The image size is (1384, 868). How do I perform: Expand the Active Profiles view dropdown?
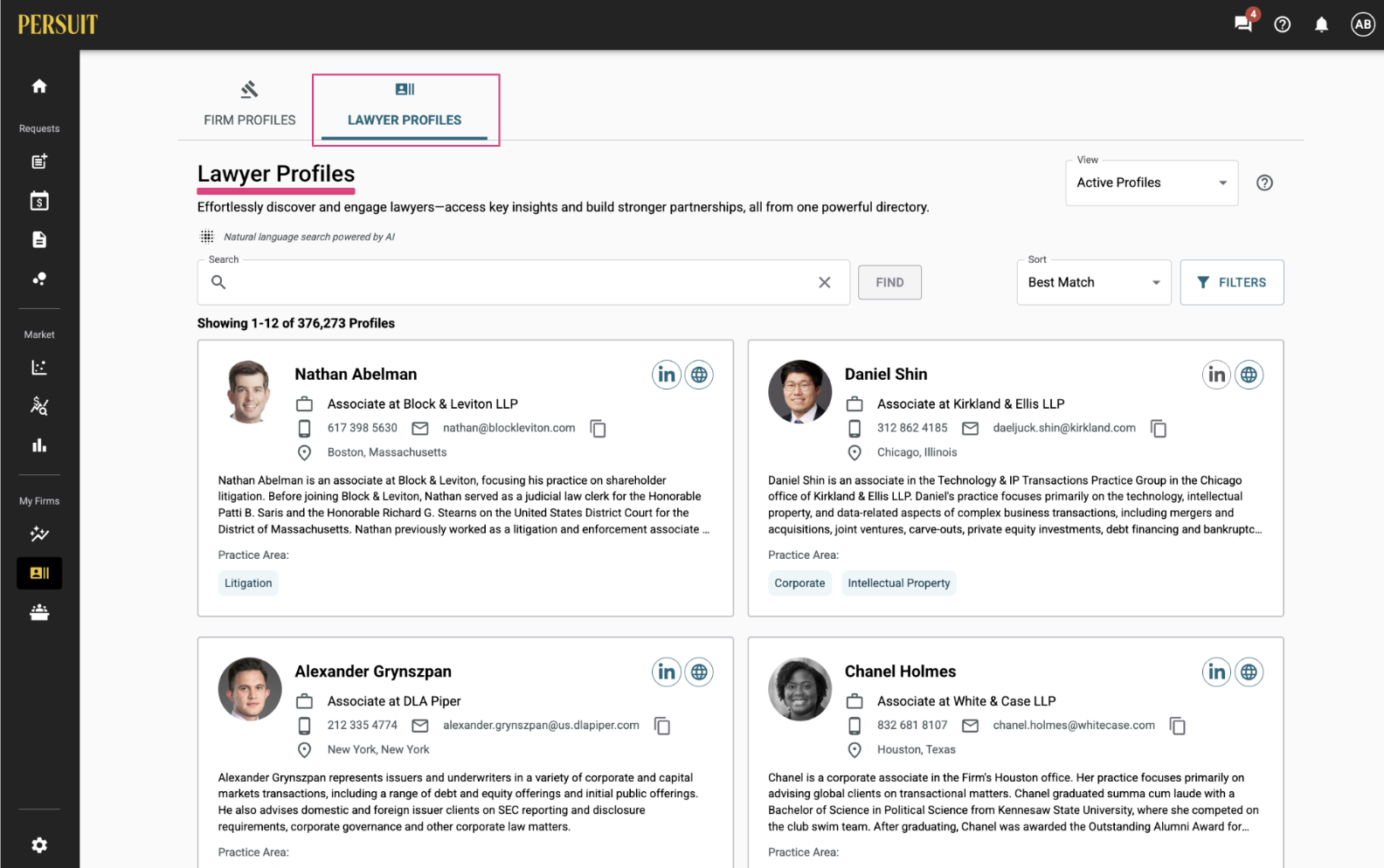[x=1152, y=183]
